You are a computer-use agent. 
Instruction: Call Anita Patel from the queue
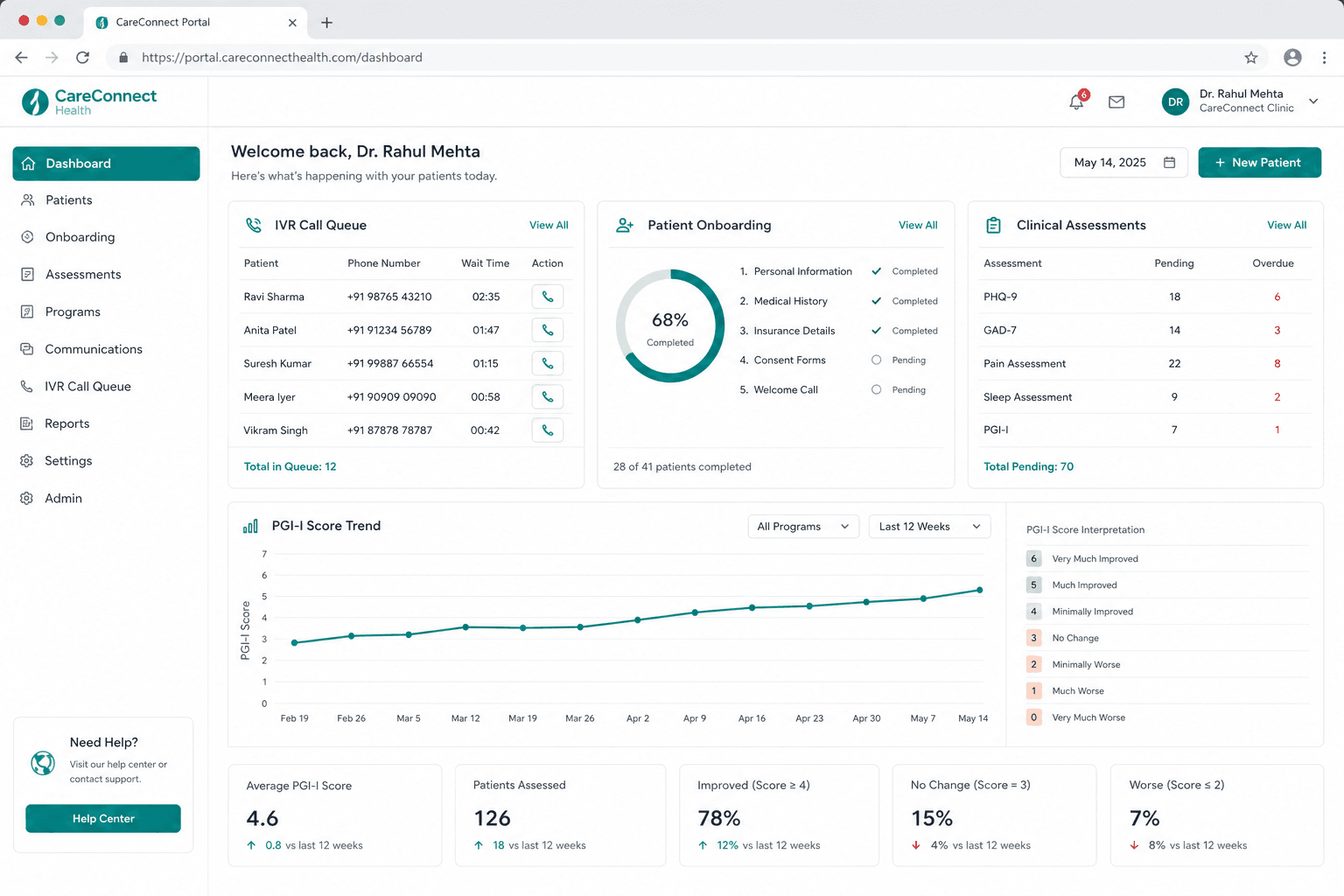coord(548,330)
